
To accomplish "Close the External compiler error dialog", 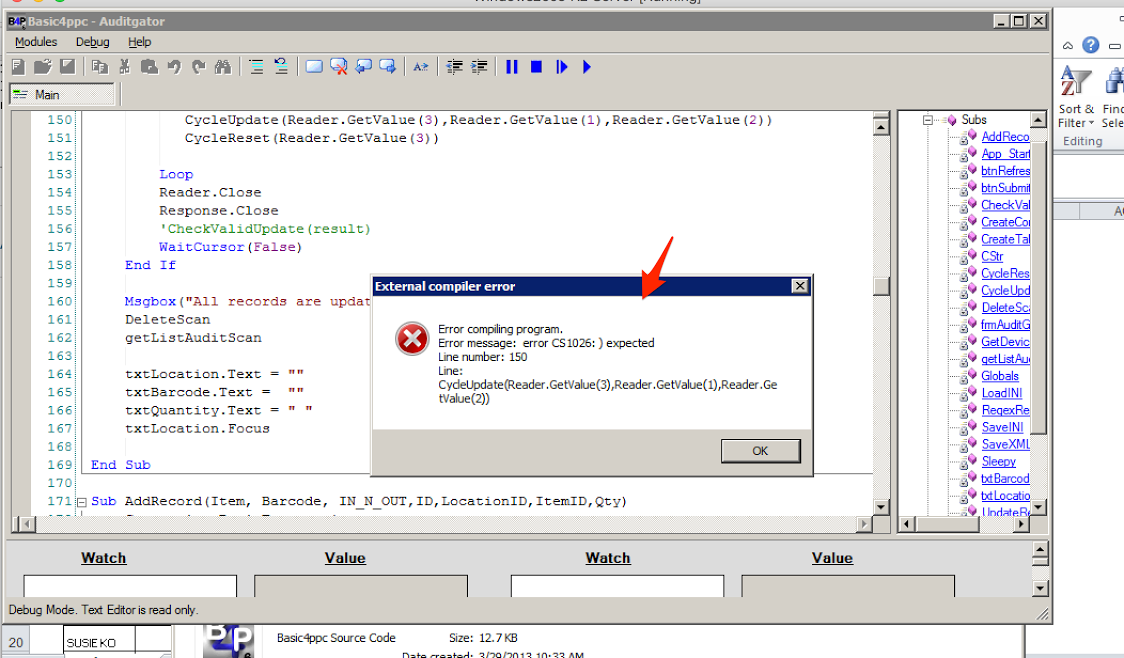I will point(800,286).
